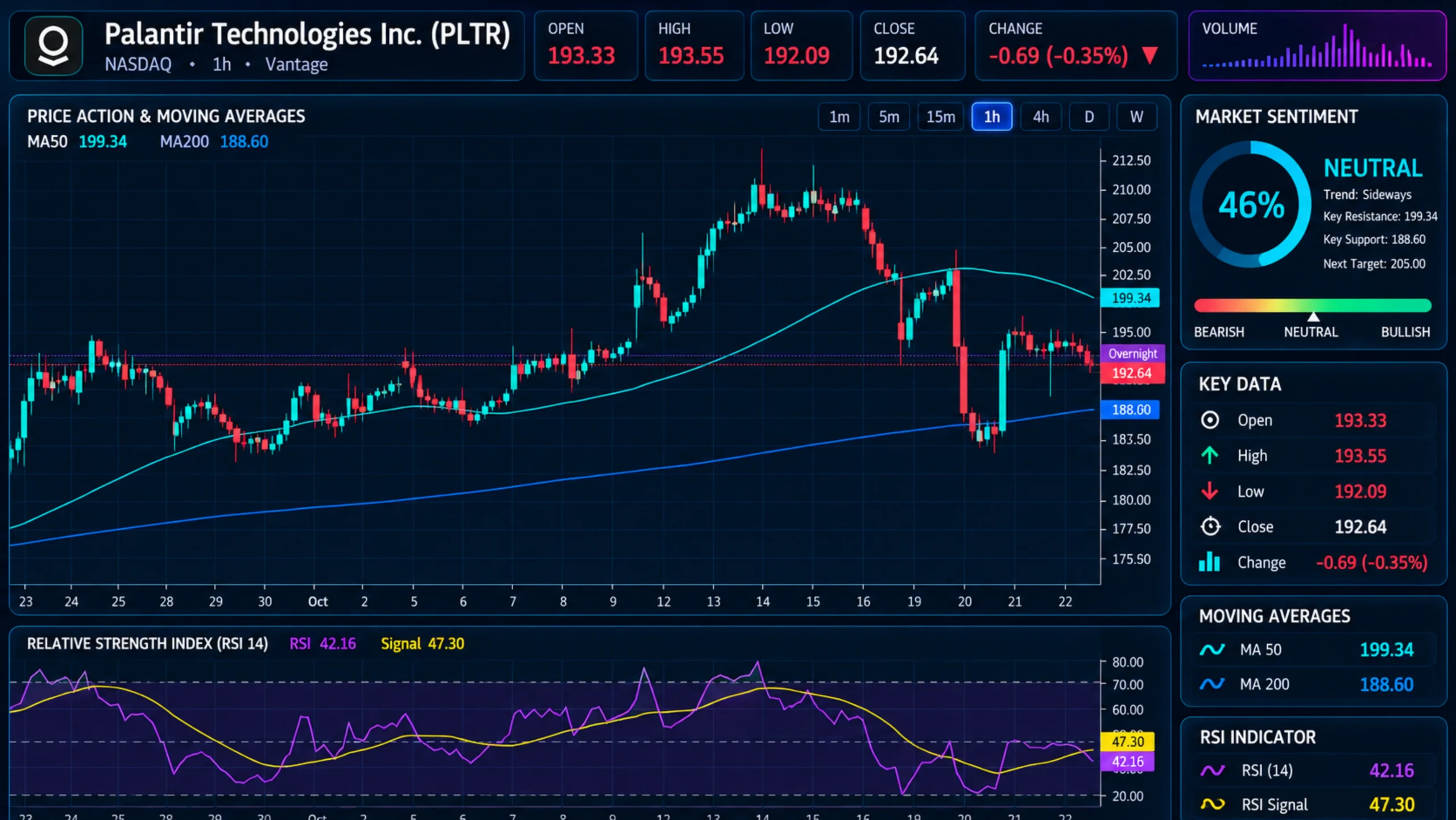Click the MA50 199.34 chart legend
This screenshot has width=1456, height=820.
(77, 142)
